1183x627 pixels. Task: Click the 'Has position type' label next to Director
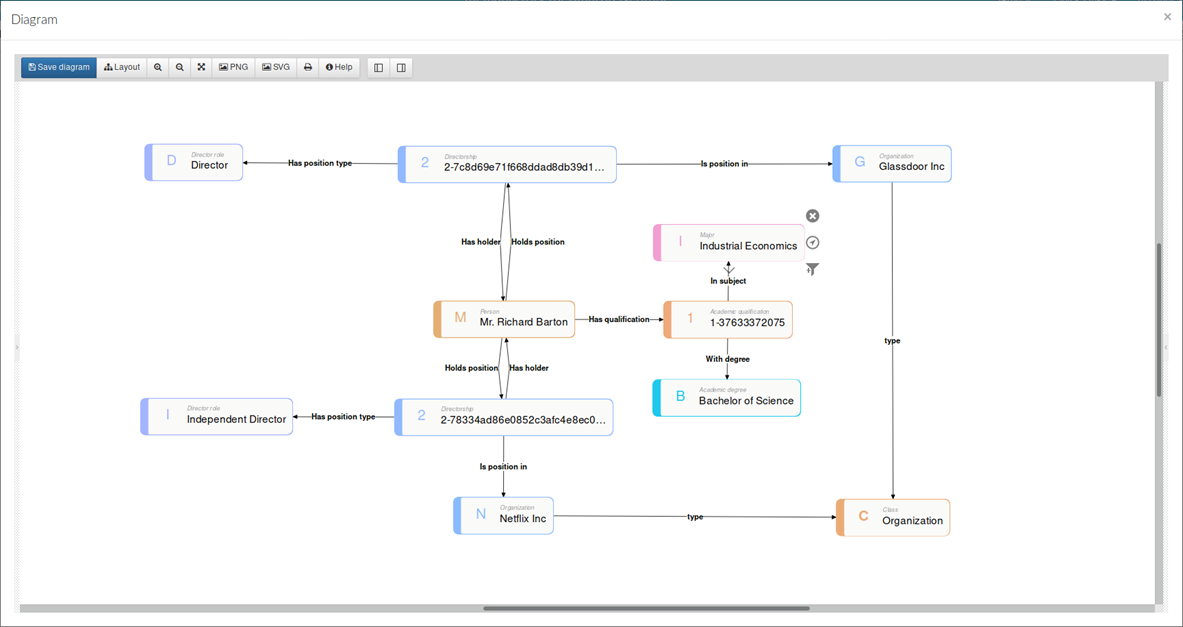[320, 163]
